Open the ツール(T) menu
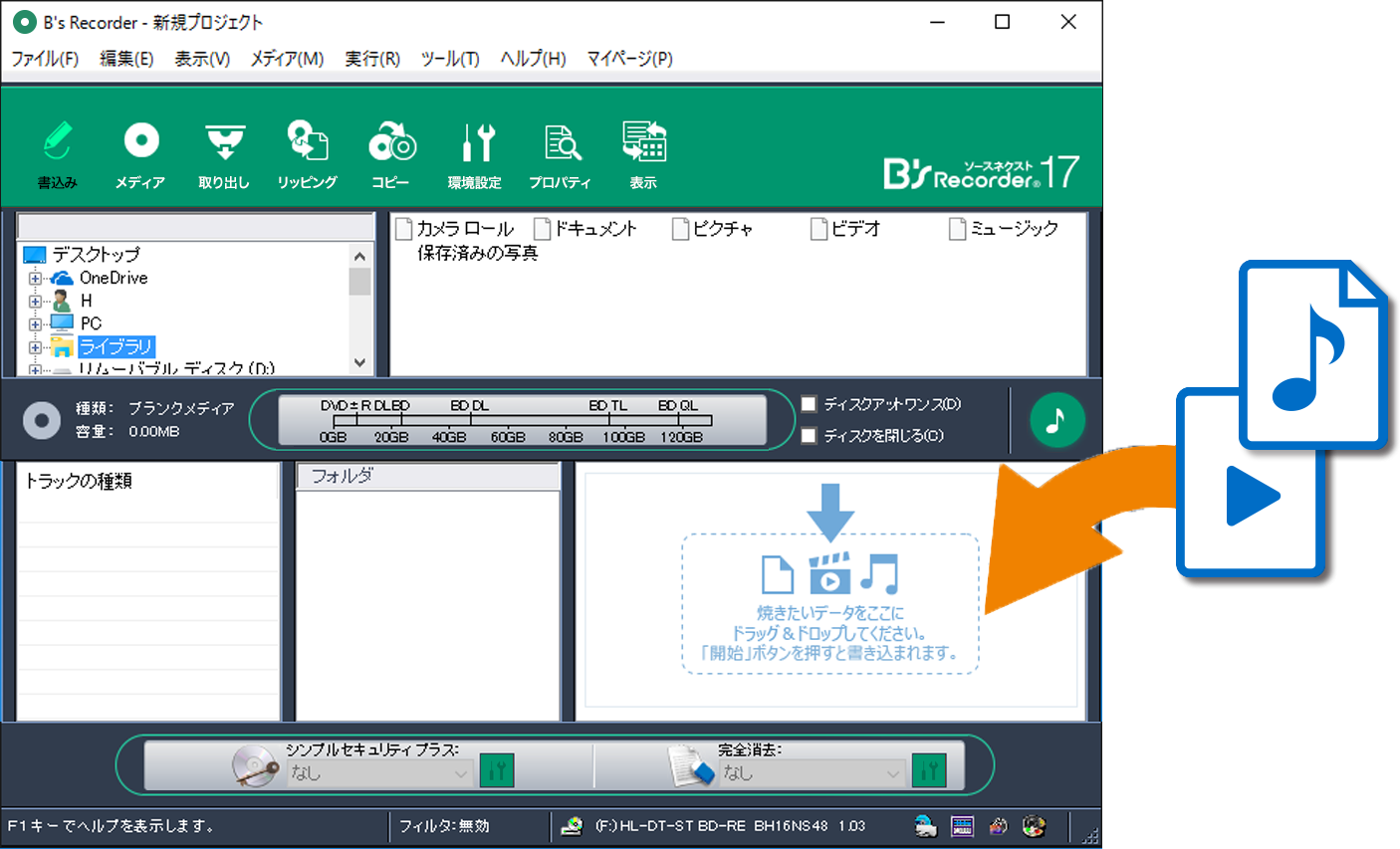The height and width of the screenshot is (849, 1400). point(450,59)
